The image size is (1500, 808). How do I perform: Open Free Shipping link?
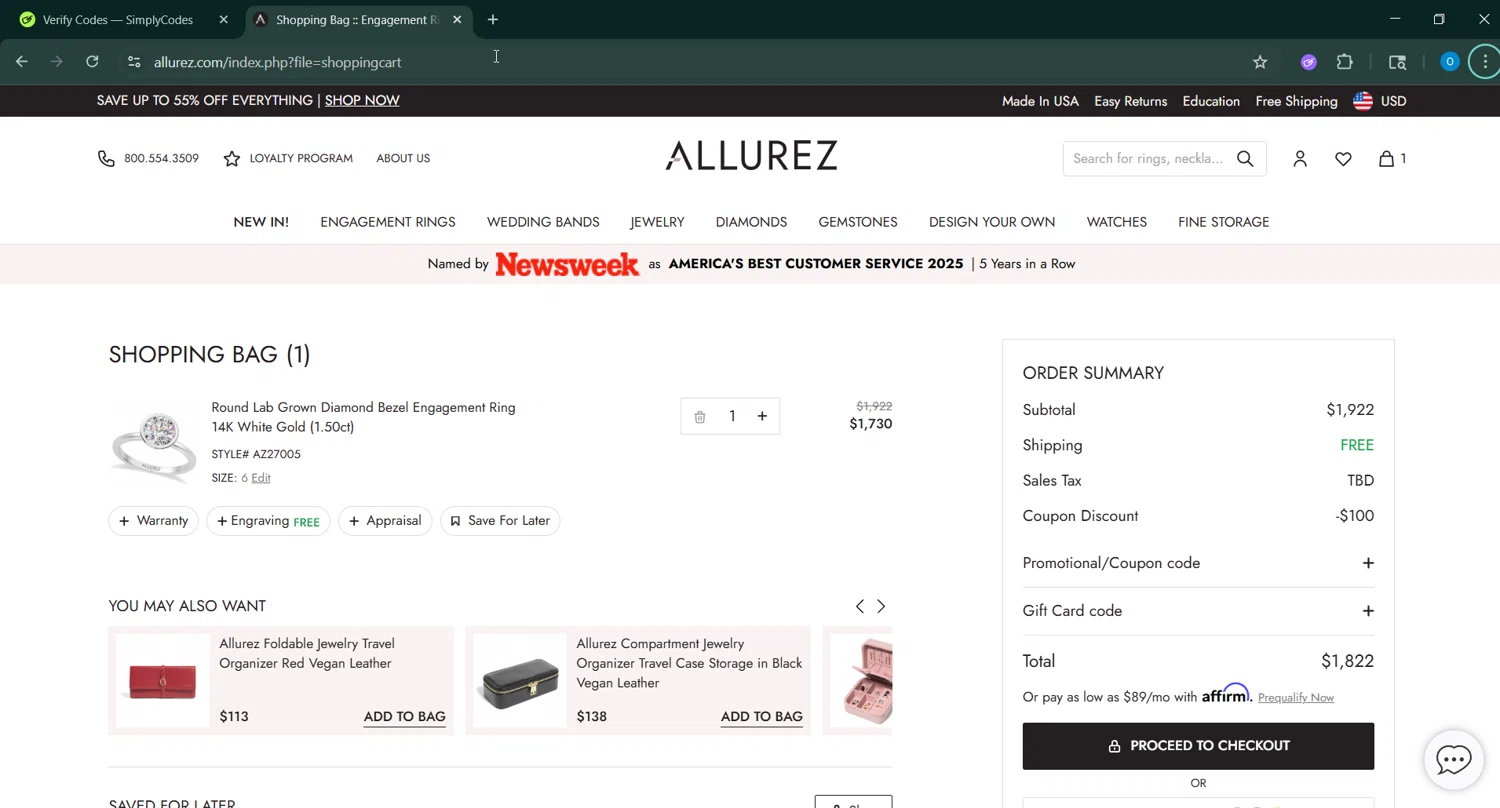point(1297,101)
